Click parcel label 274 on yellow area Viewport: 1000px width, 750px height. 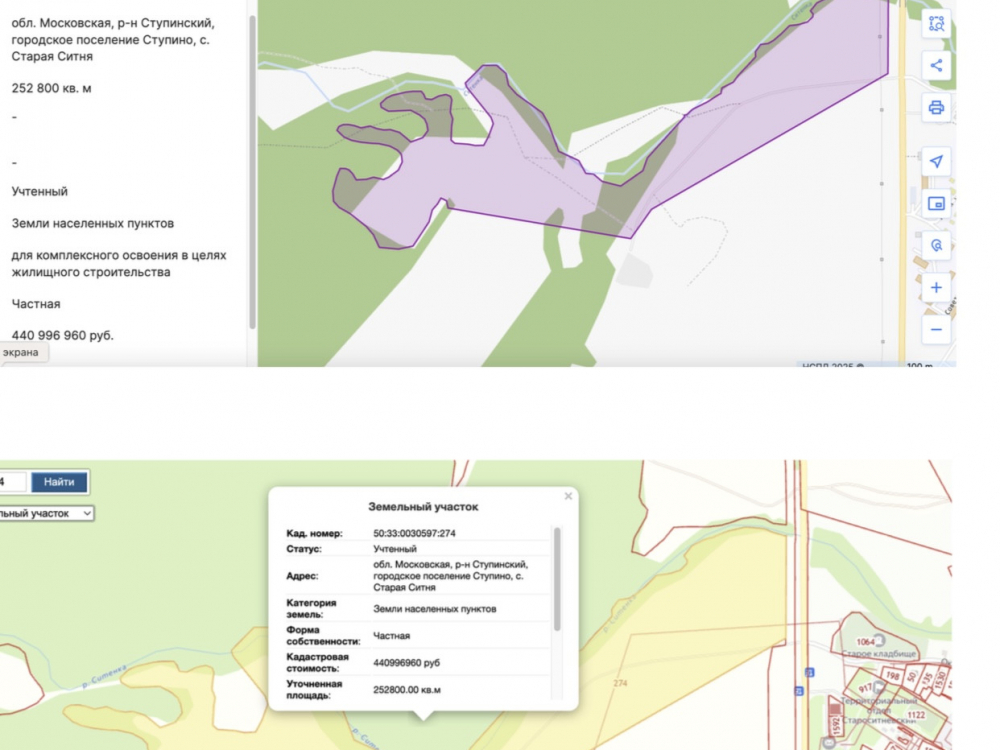click(x=620, y=684)
